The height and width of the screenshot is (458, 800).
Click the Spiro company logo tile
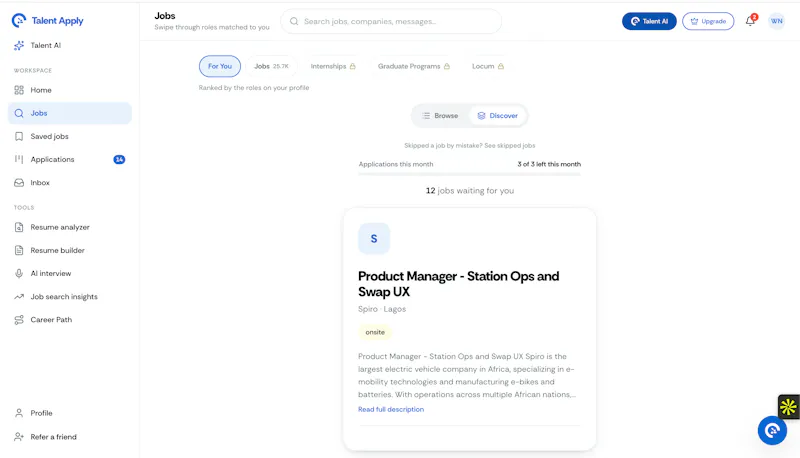pyautogui.click(x=374, y=239)
